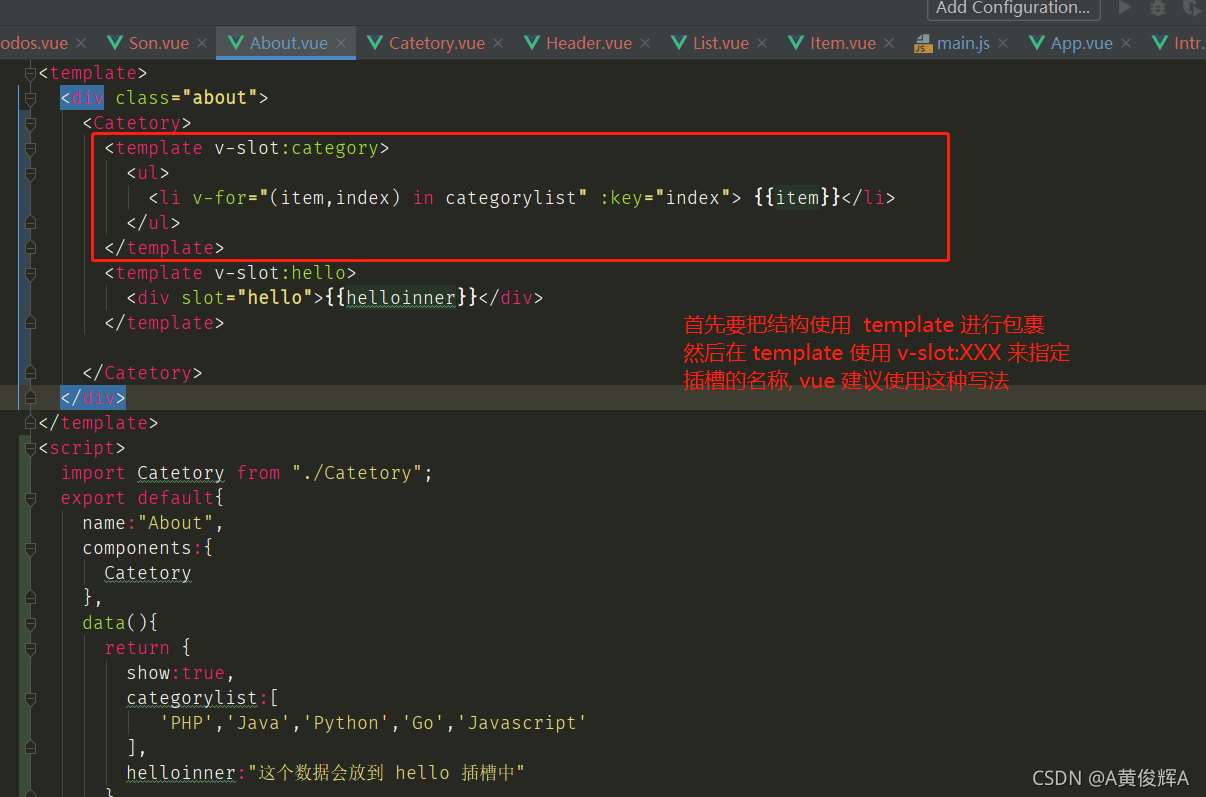Click the slot="hello" attribute
Viewport: 1206px width, 797px height.
(x=247, y=298)
